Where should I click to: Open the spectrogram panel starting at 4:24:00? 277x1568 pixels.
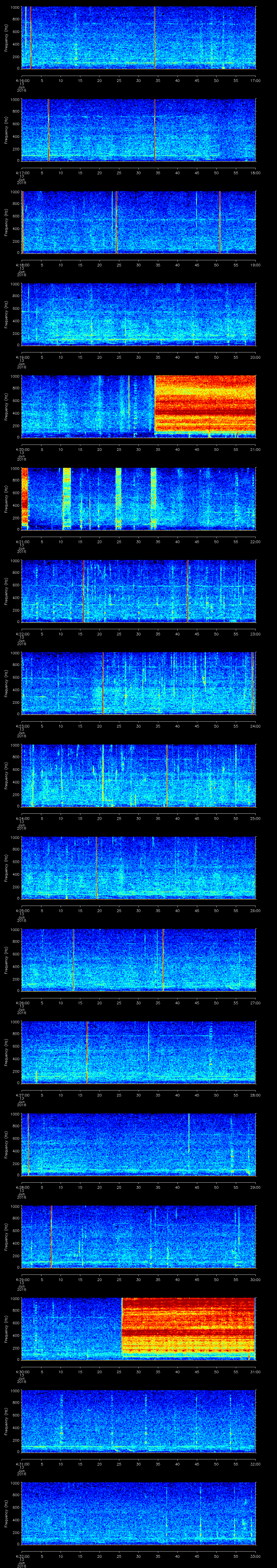click(139, 775)
